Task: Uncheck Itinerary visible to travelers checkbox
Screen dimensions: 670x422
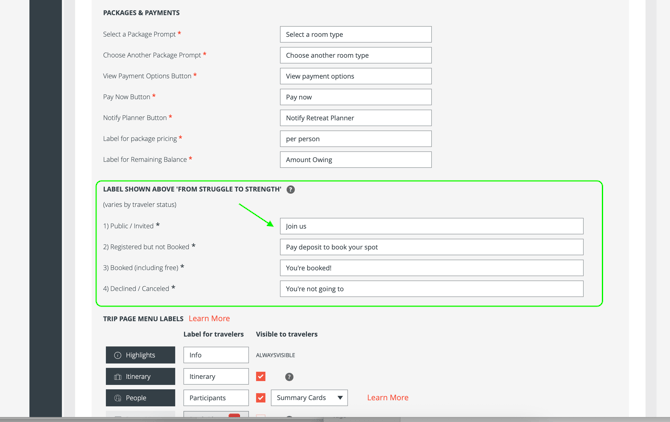Action: pyautogui.click(x=261, y=376)
